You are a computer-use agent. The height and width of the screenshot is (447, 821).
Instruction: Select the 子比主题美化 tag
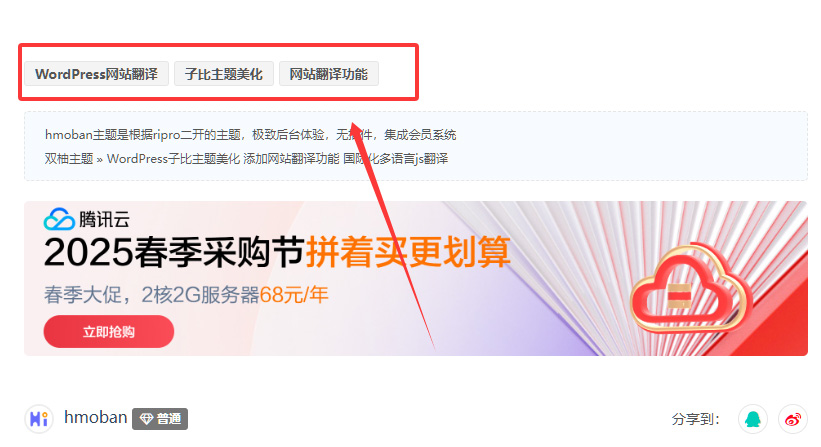224,74
